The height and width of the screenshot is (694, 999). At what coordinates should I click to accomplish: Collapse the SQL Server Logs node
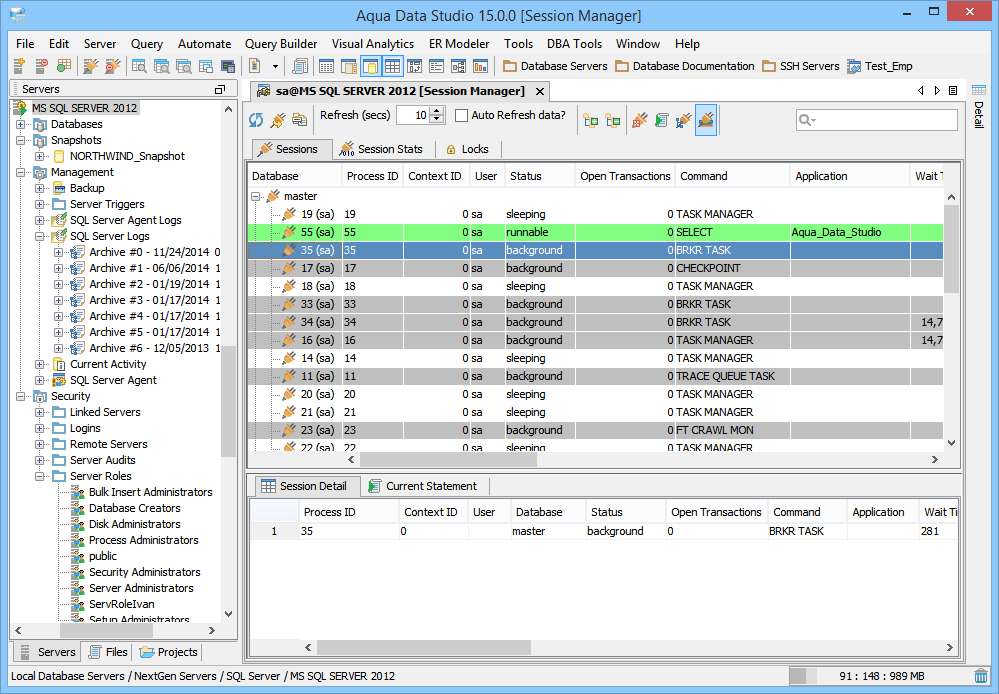point(40,236)
